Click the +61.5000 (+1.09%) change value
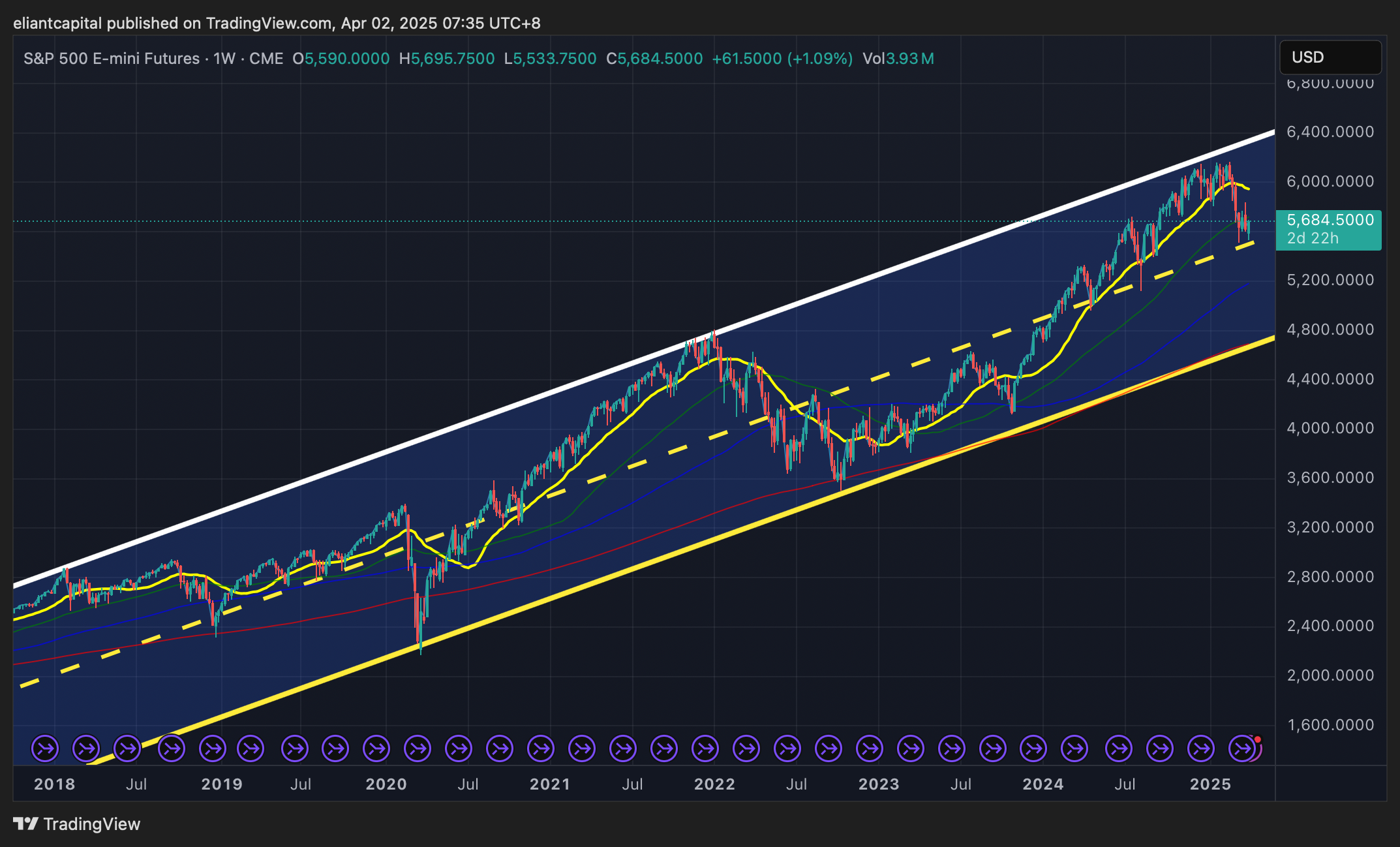The image size is (1400, 847). tap(782, 59)
